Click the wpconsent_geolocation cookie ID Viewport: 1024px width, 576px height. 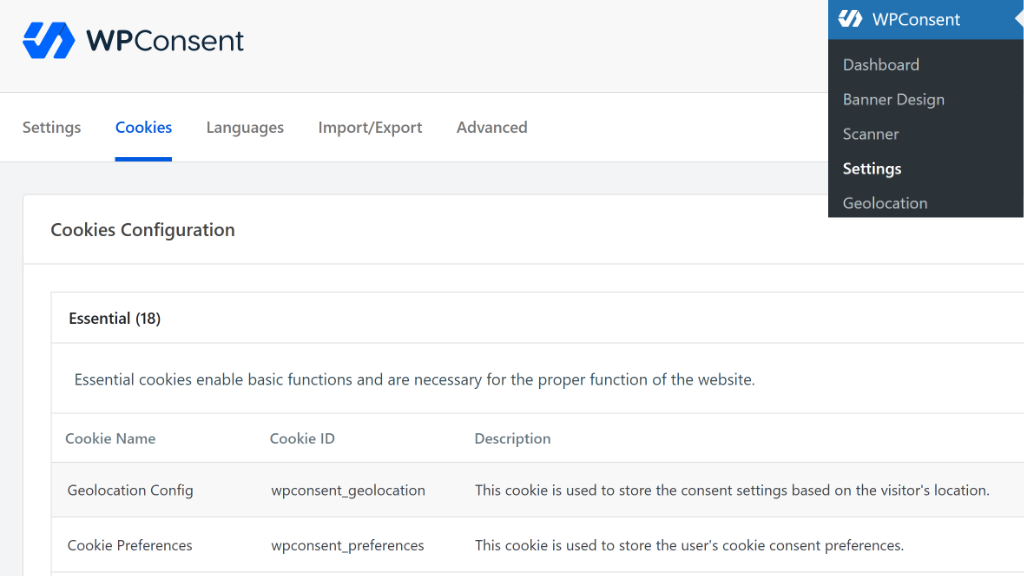348,490
